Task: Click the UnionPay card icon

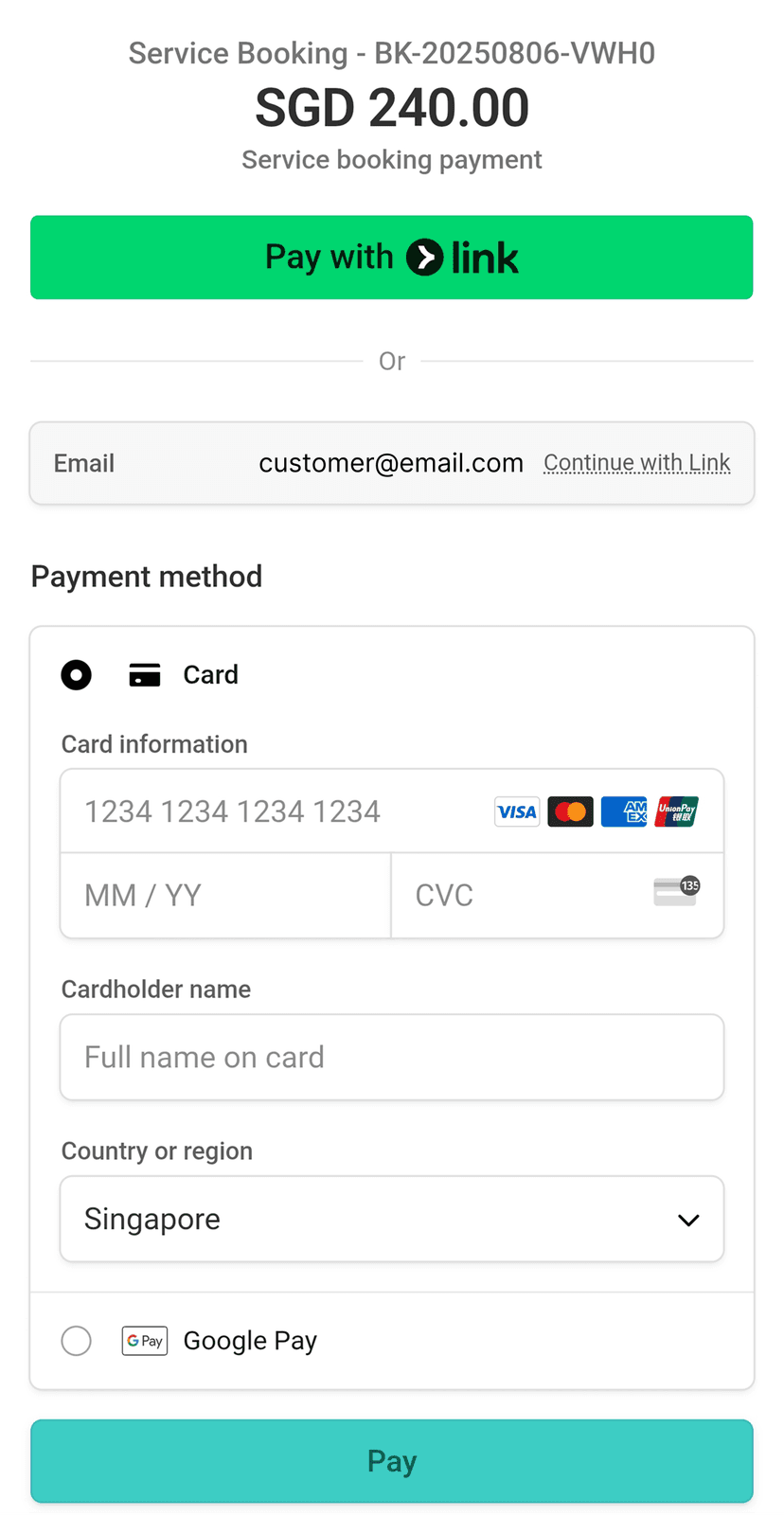Action: coord(676,812)
